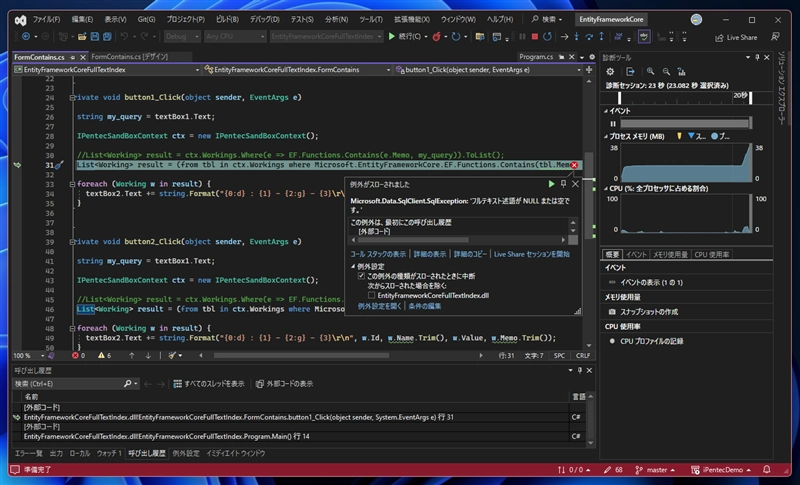Viewport: 800px width, 485px height.
Task: Click the notifications bell in status bar
Action: [766, 469]
